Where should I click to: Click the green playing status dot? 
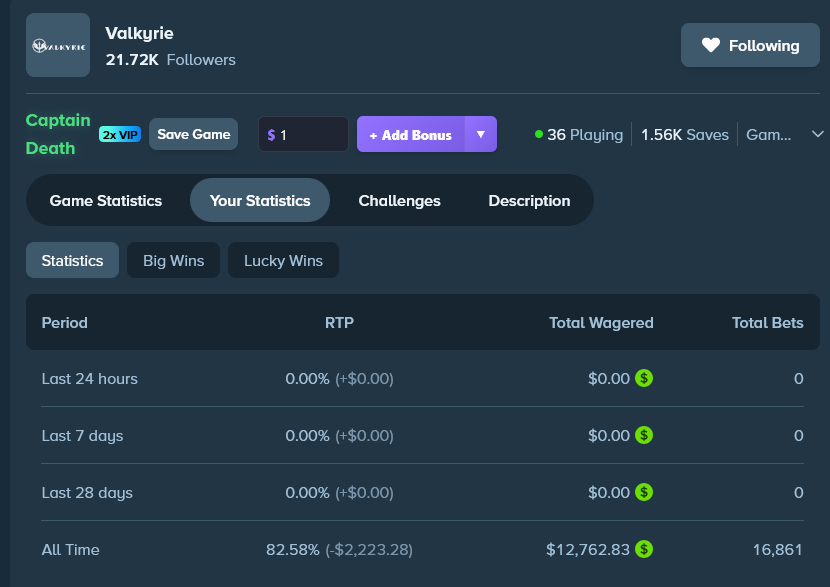click(539, 134)
